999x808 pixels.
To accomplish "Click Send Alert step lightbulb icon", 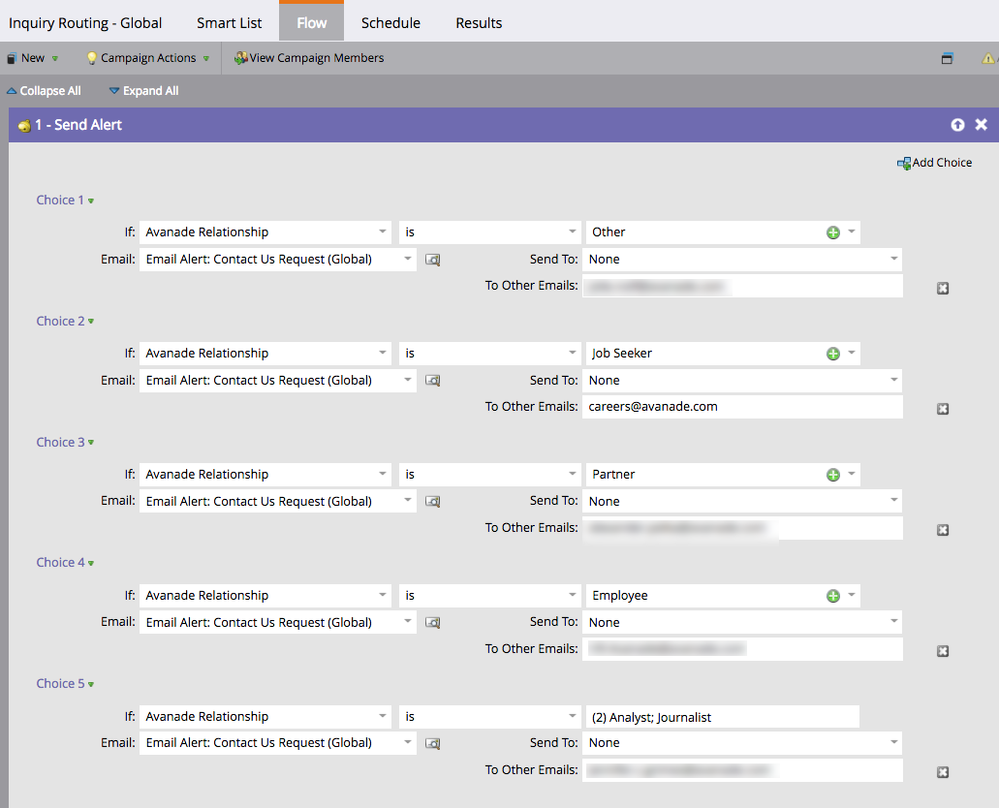I will (x=24, y=126).
